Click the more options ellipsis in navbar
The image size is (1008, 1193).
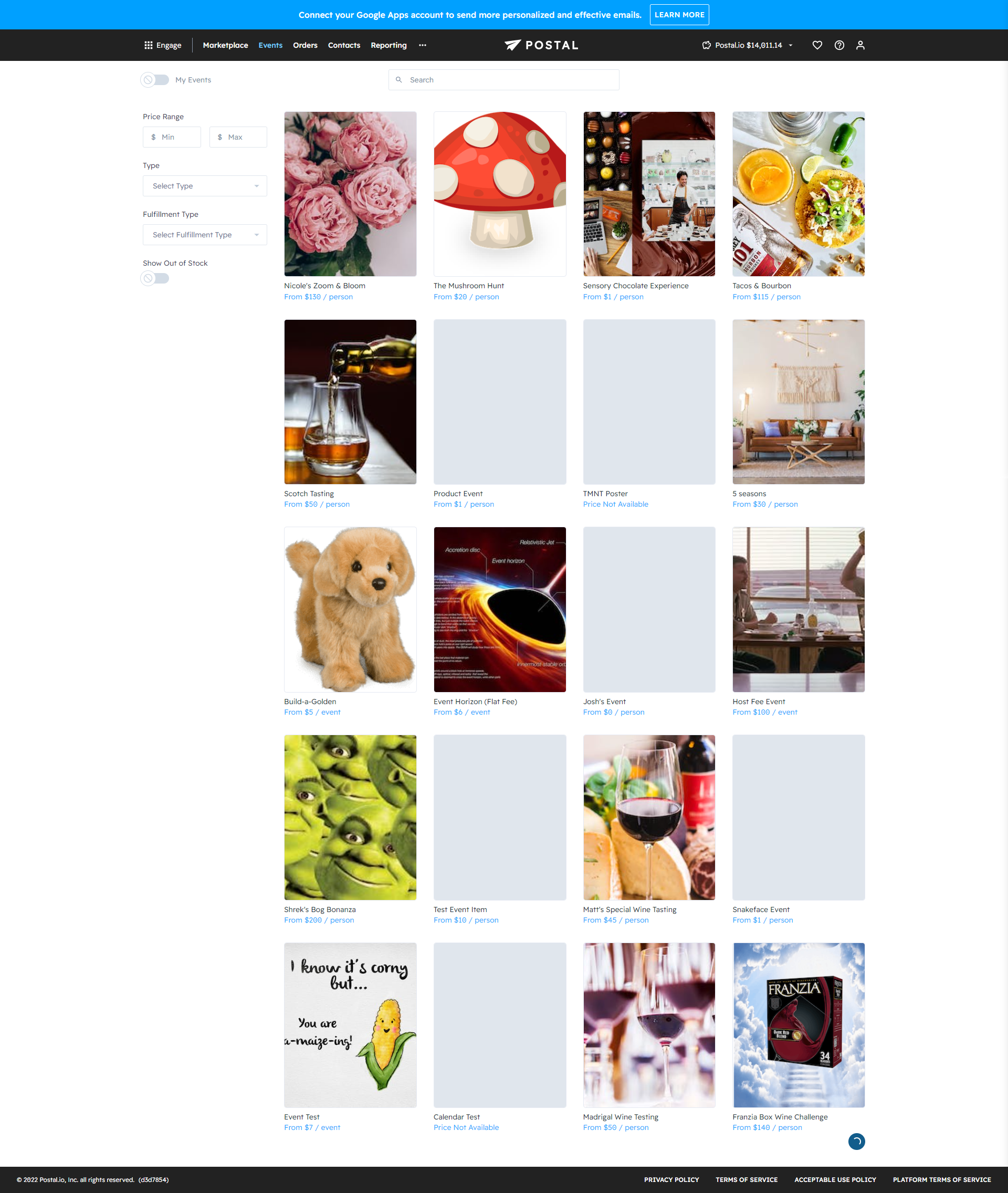(x=422, y=45)
